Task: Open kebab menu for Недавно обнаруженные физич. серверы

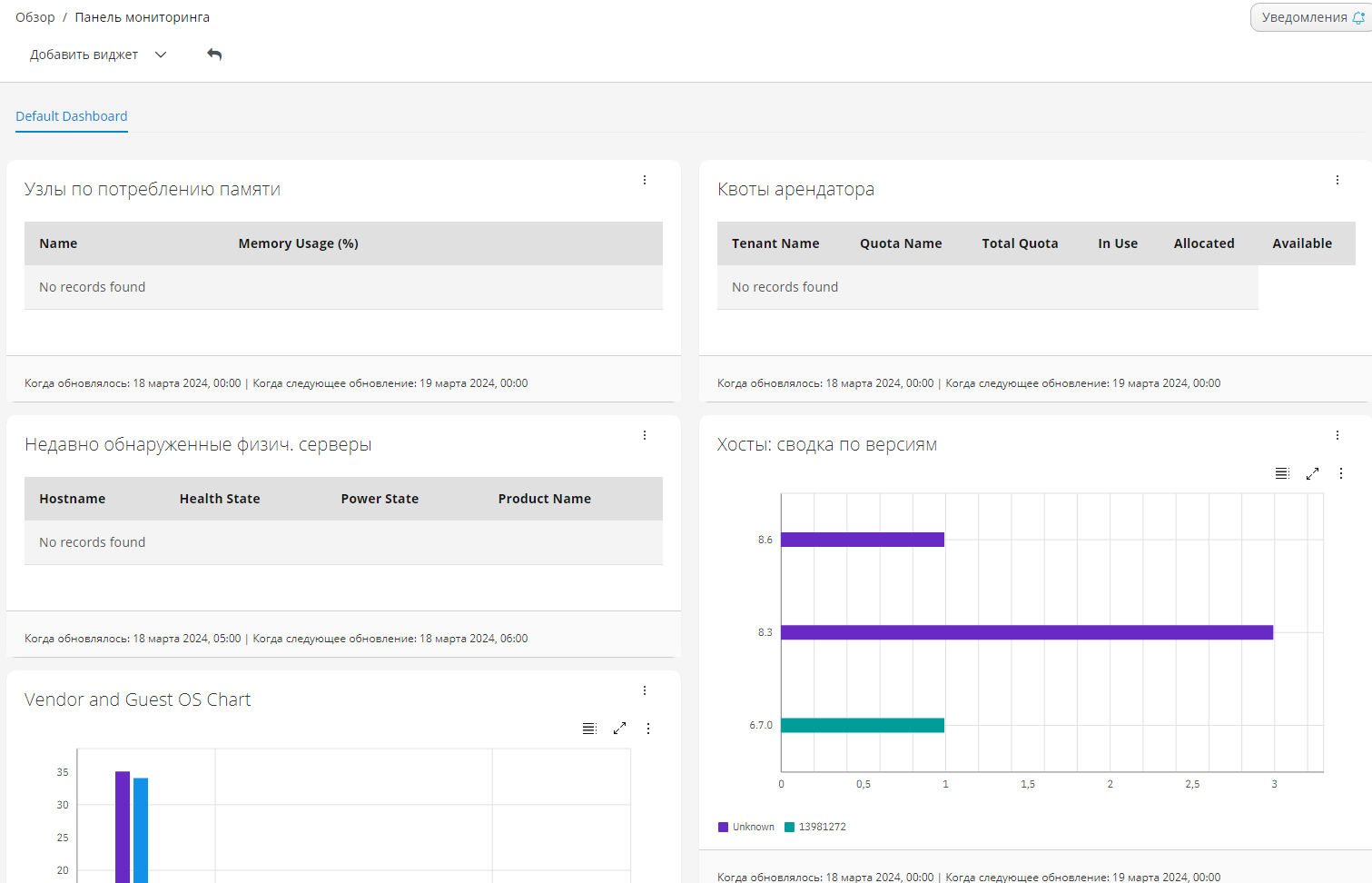Action: [x=645, y=435]
